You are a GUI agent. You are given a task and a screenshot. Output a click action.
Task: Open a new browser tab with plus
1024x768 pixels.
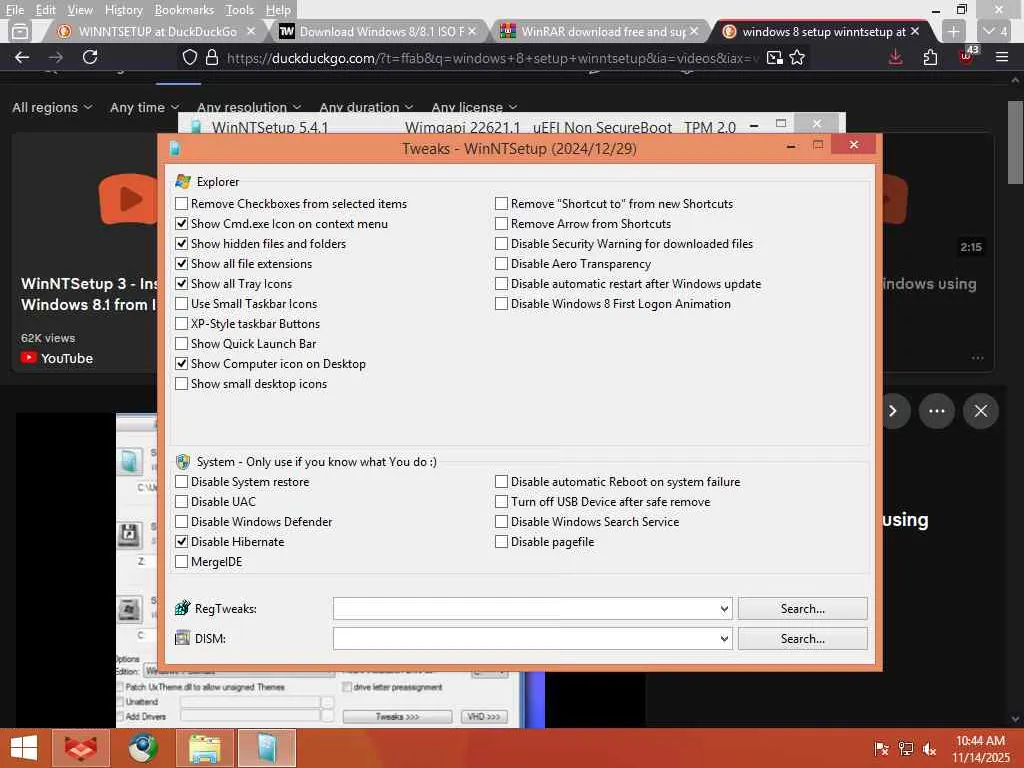pos(953,31)
